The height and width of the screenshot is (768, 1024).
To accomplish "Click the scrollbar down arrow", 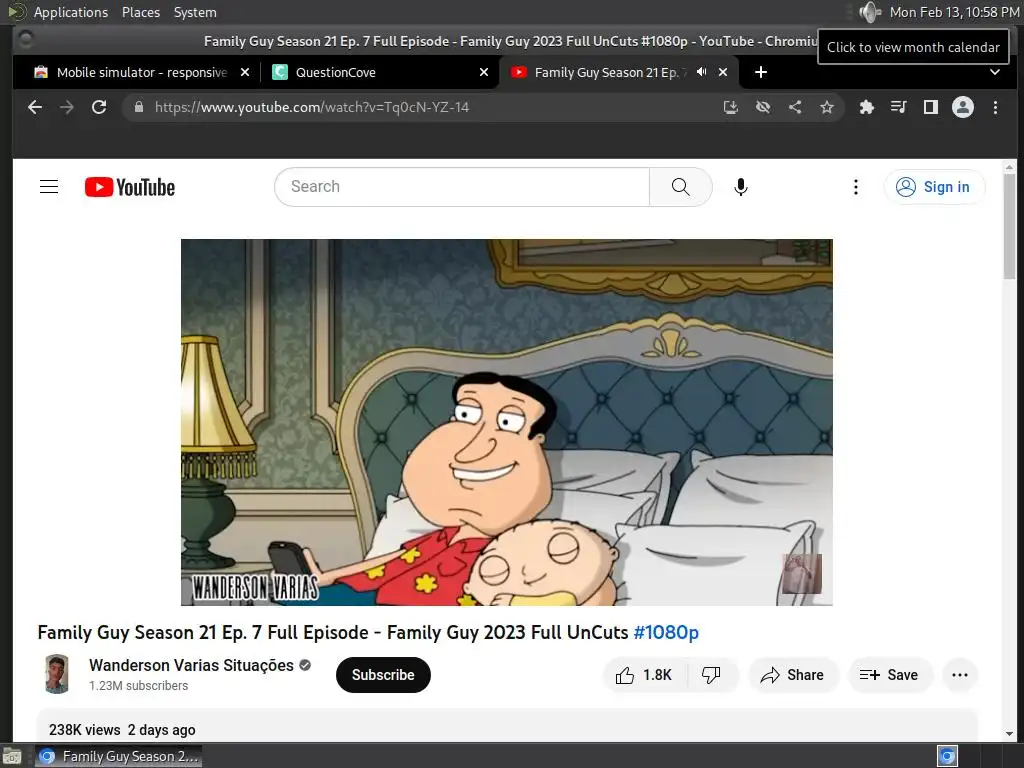I will pyautogui.click(x=1009, y=733).
